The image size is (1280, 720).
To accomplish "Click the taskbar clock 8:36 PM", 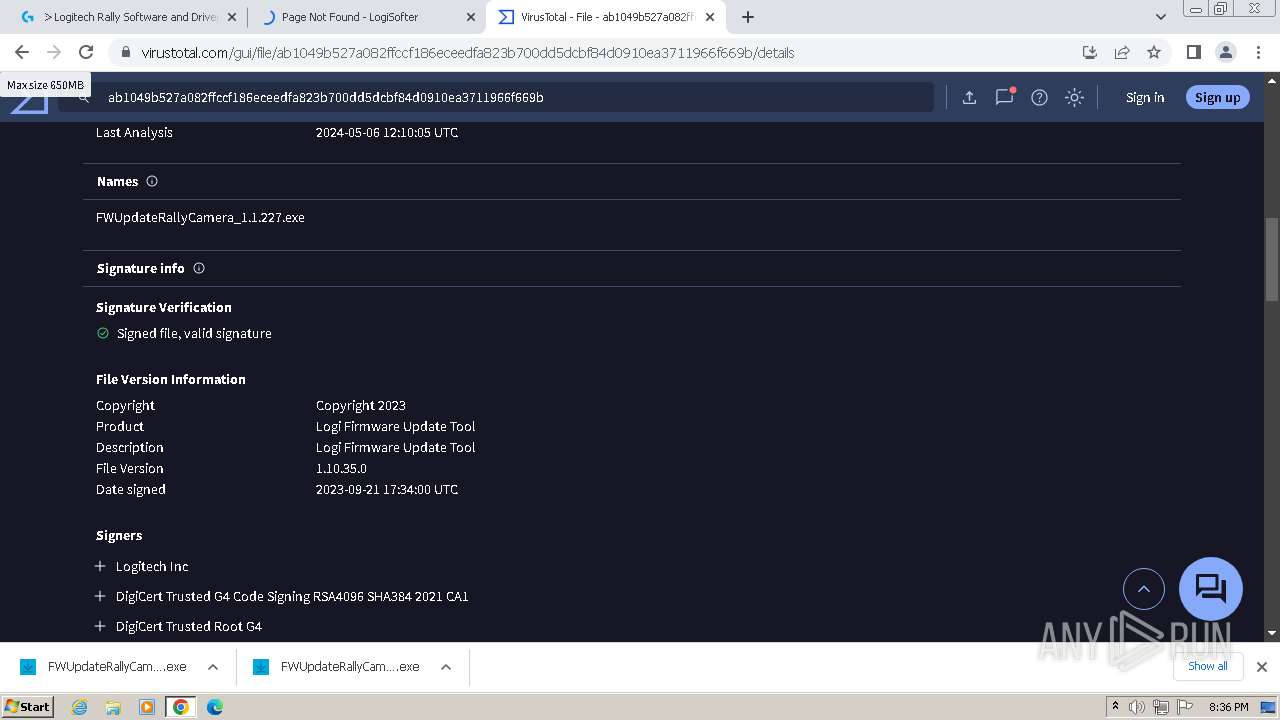I will pyautogui.click(x=1228, y=707).
